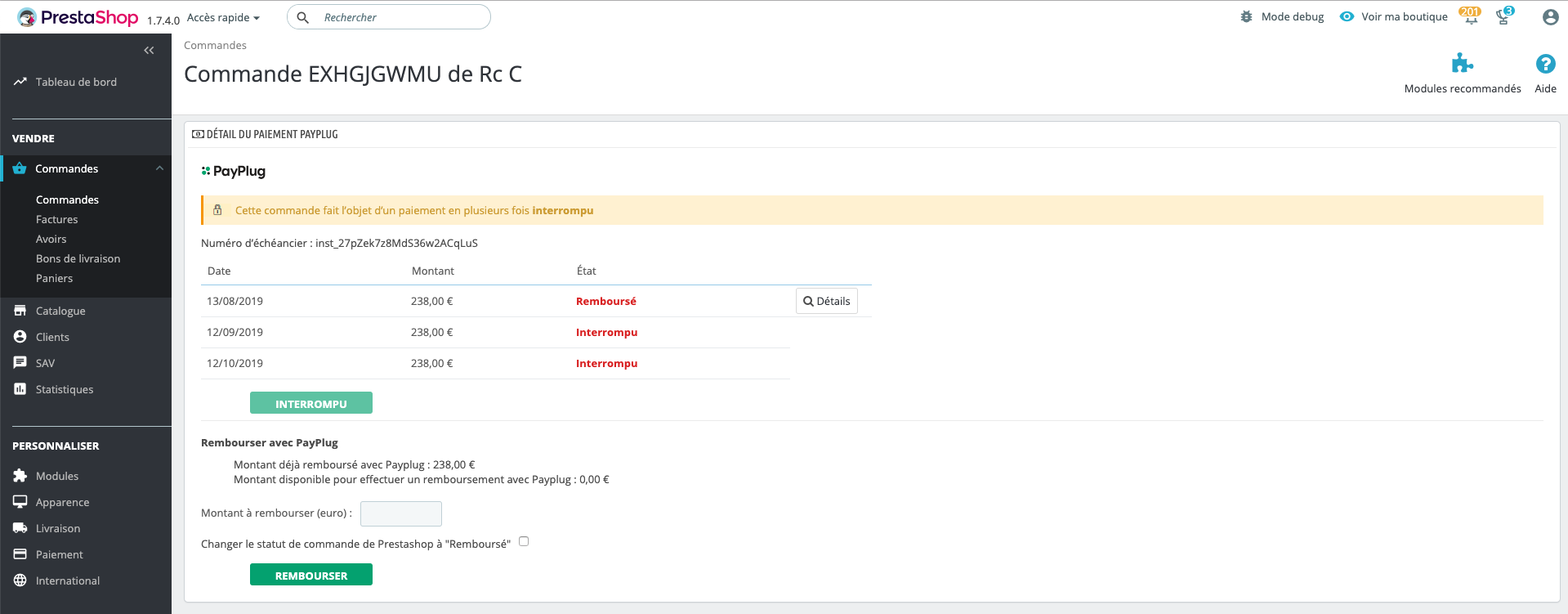This screenshot has height=614, width=1568.
Task: Click the Tableau de bord trend icon
Action: 20,82
